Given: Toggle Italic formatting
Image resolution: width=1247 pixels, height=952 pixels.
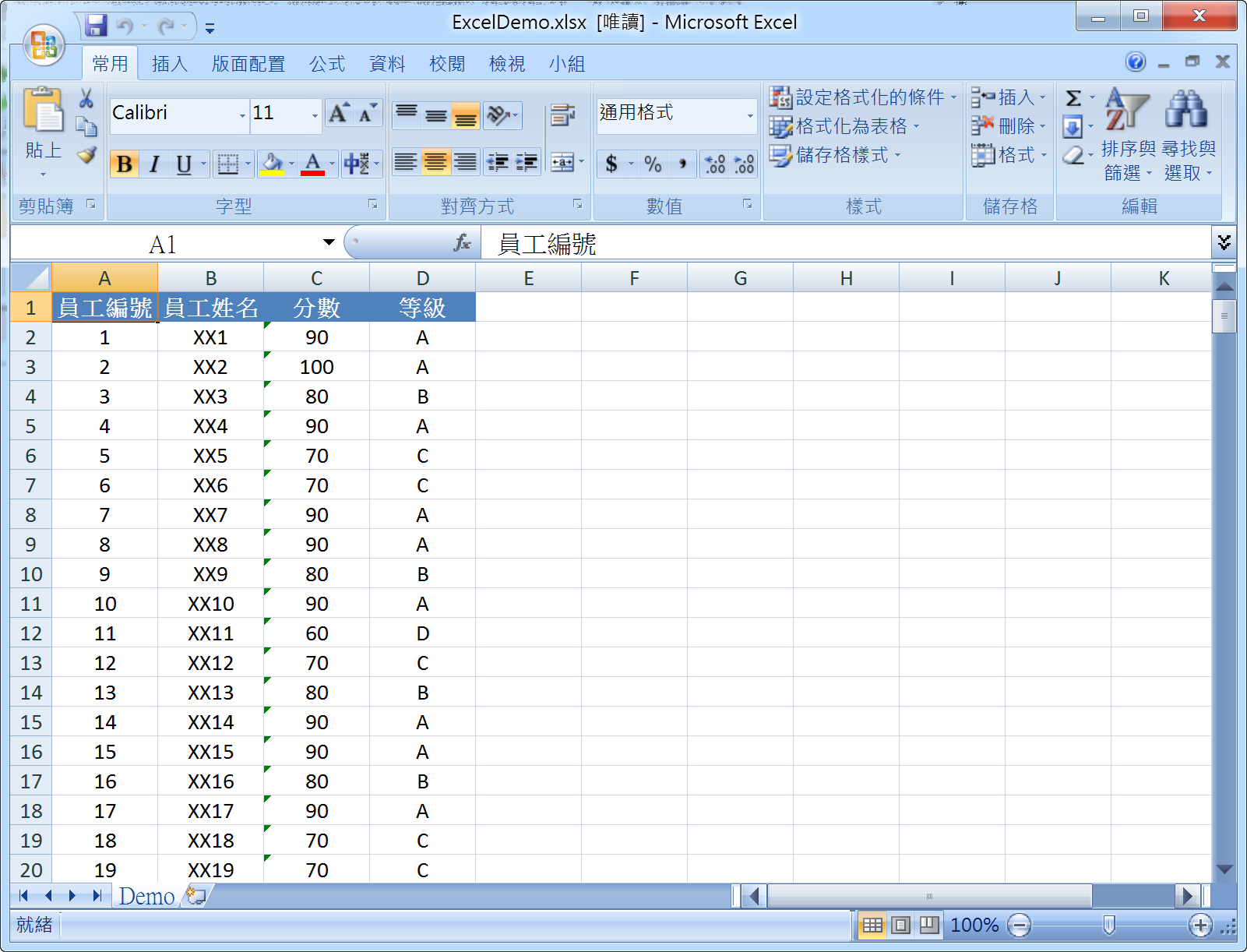Looking at the screenshot, I should (x=154, y=164).
